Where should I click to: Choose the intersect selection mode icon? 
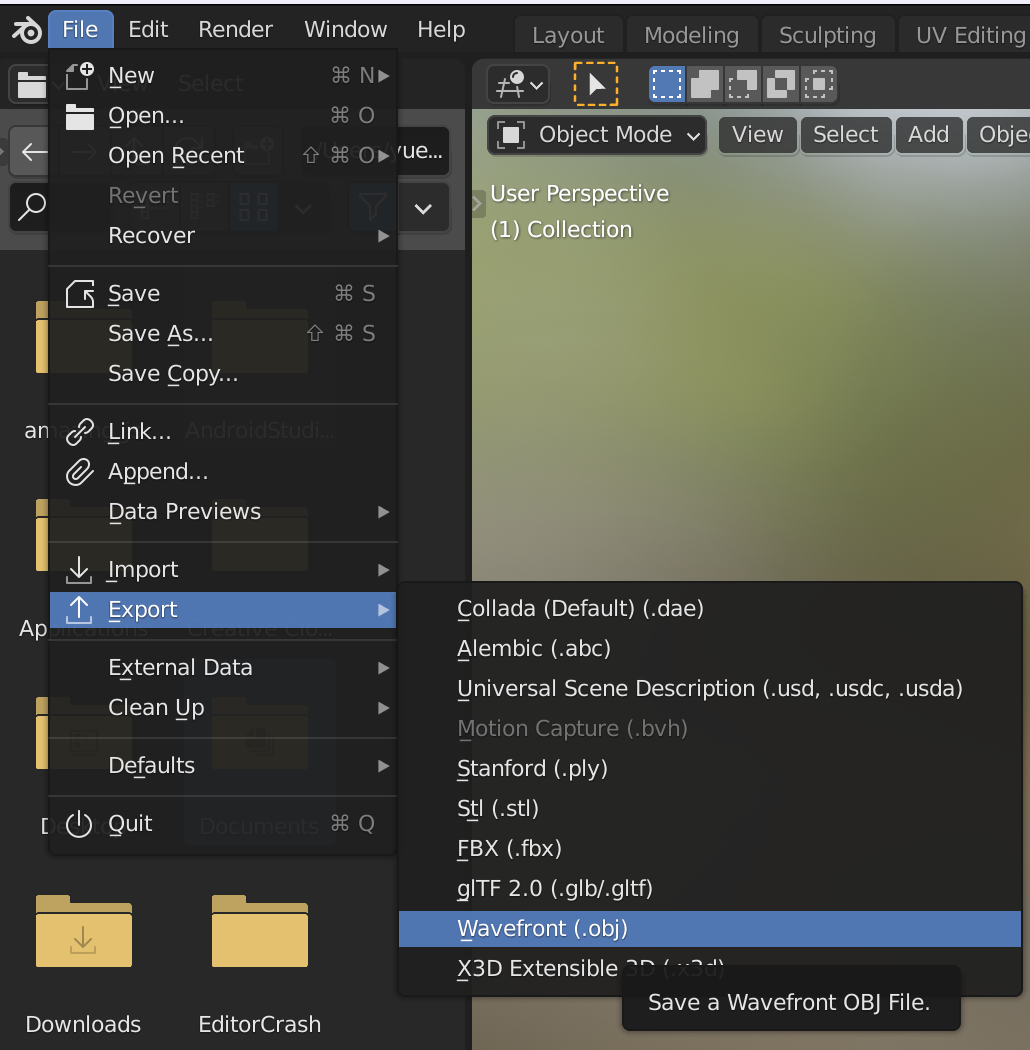818,84
